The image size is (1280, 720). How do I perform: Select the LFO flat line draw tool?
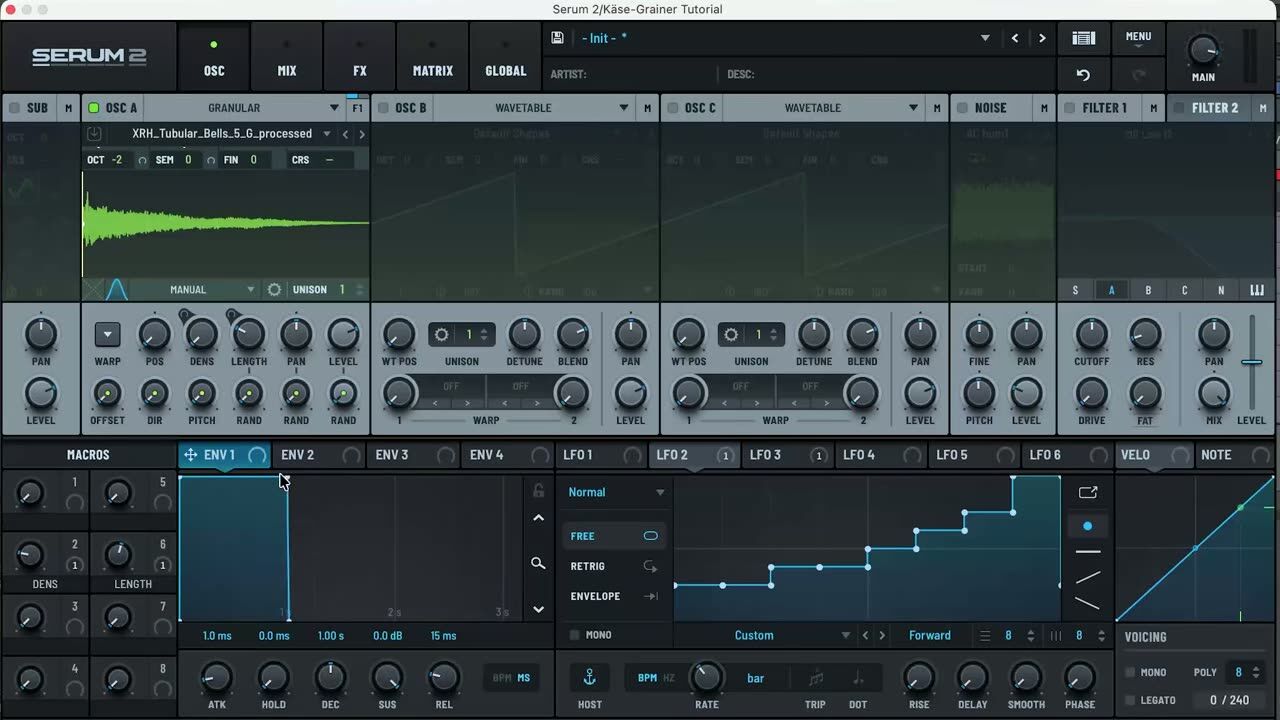point(1088,552)
